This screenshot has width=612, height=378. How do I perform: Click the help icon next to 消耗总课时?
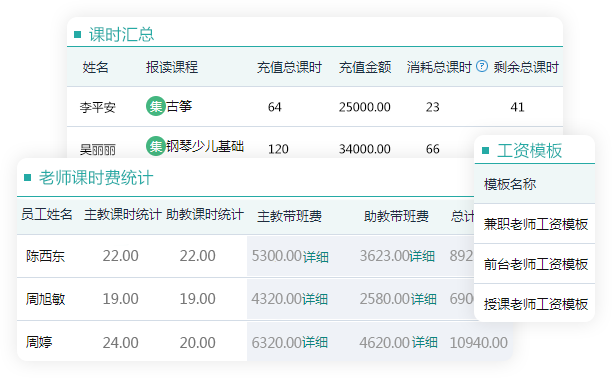tap(482, 66)
